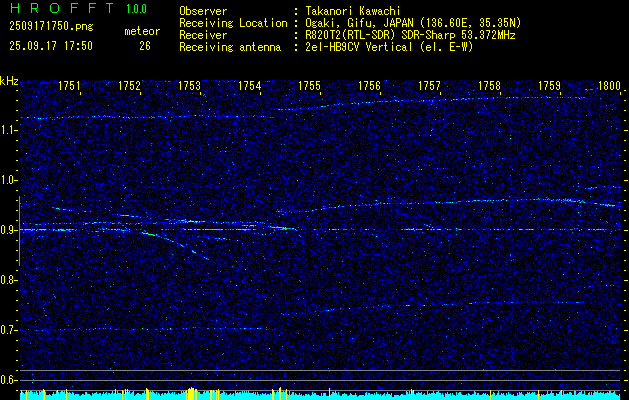Click the 1755 time marker
This screenshot has width=629, height=400.
tap(310, 87)
